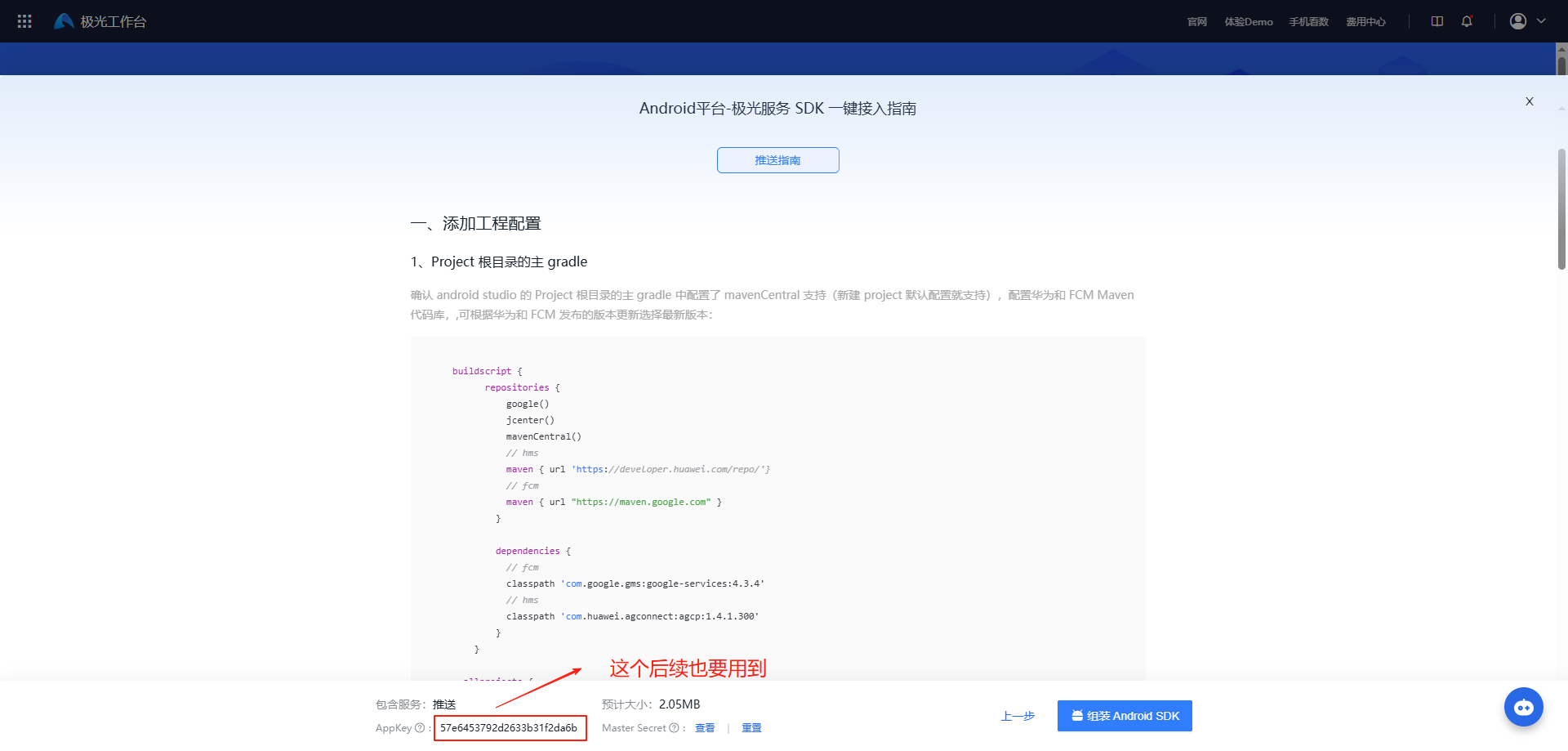
Task: Click the maven.google.com URL in code
Action: [641, 502]
